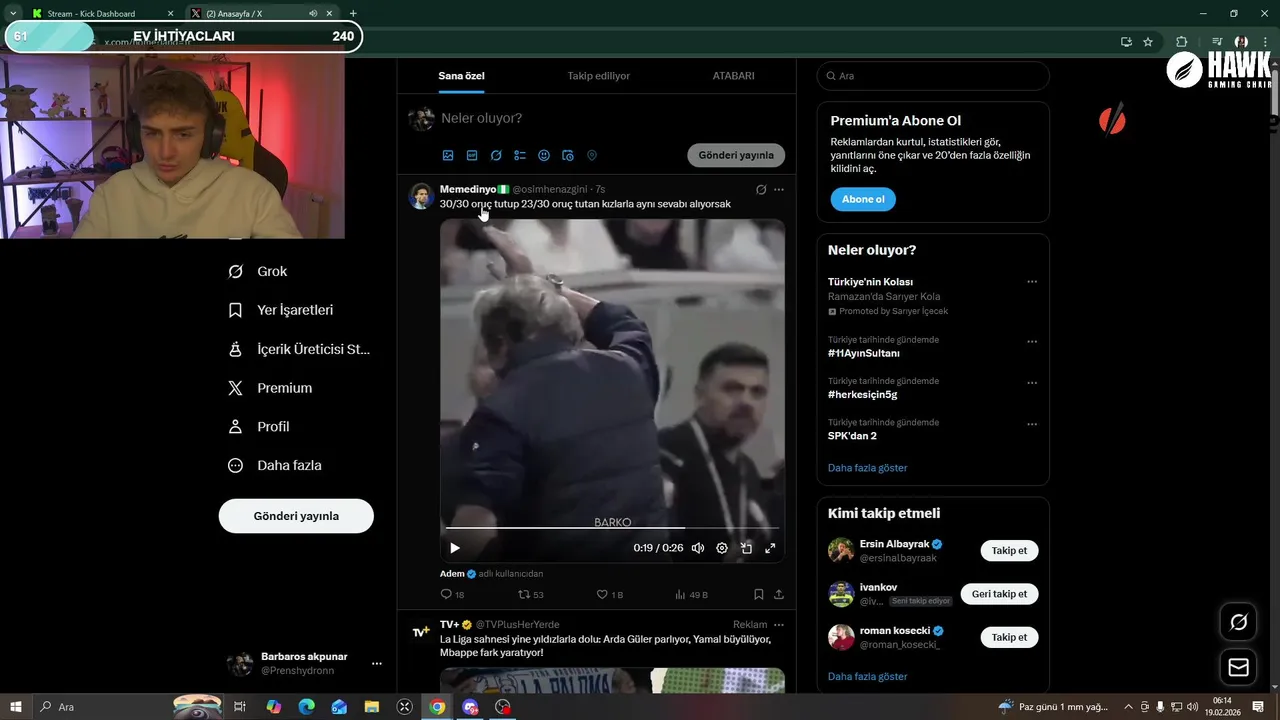
Task: Open video settings gear in the player
Action: pos(722,548)
